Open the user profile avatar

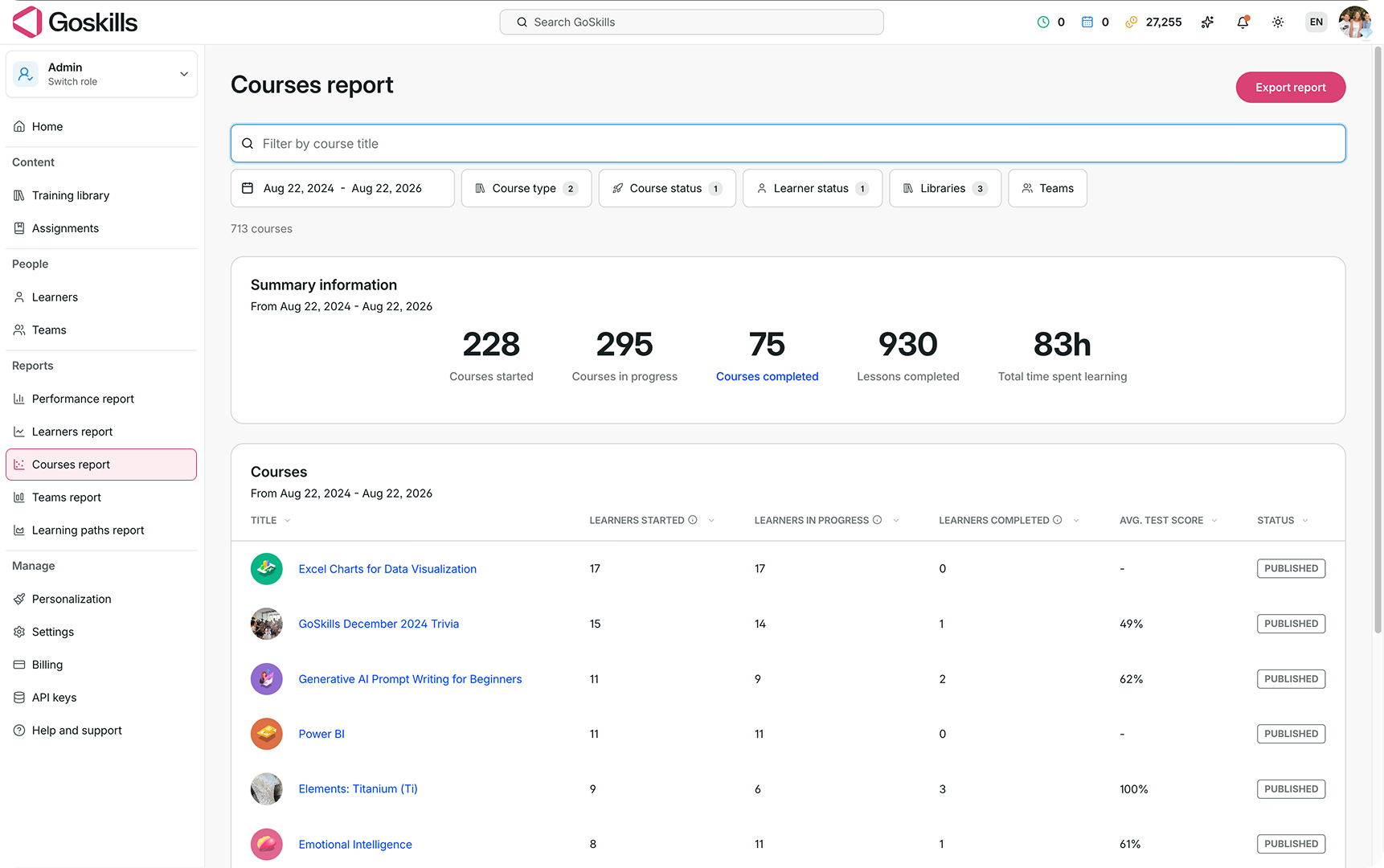(x=1355, y=22)
